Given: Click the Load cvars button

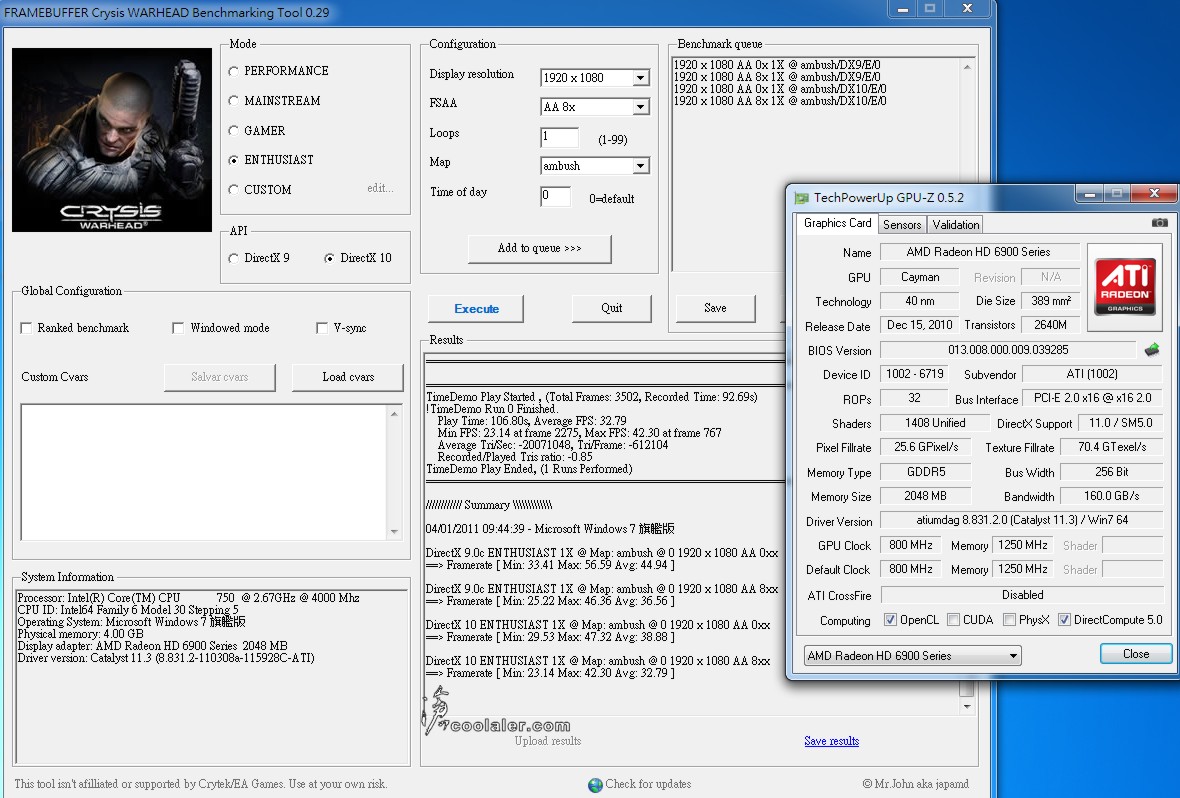Looking at the screenshot, I should point(348,377).
